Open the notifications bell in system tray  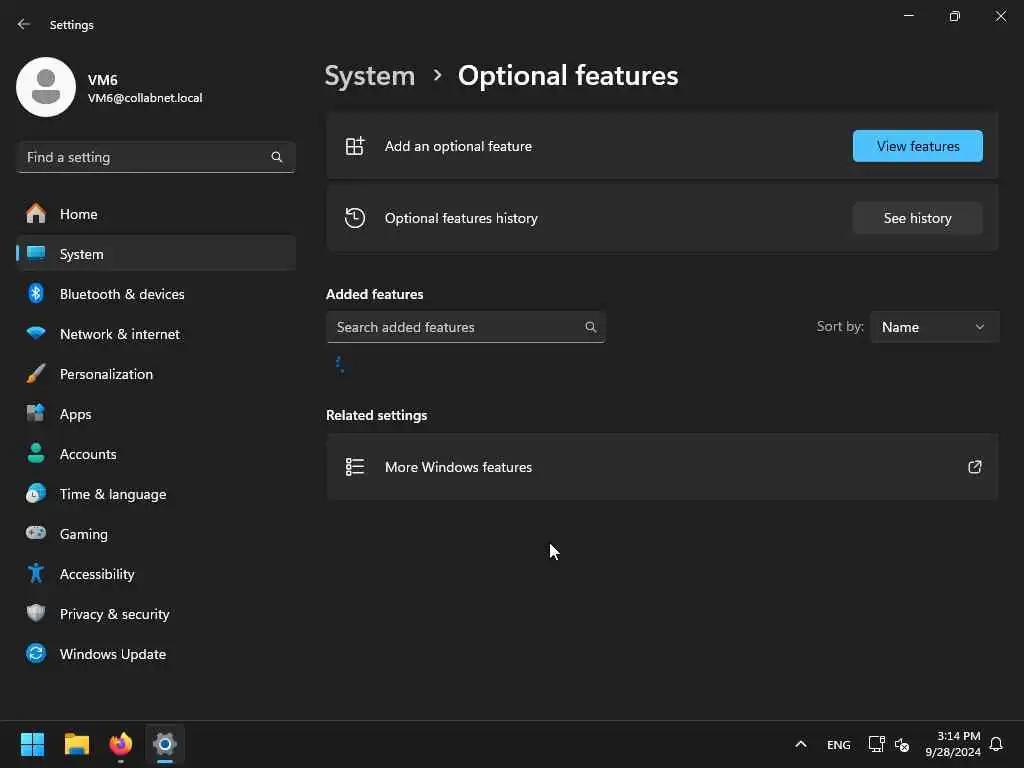[996, 744]
